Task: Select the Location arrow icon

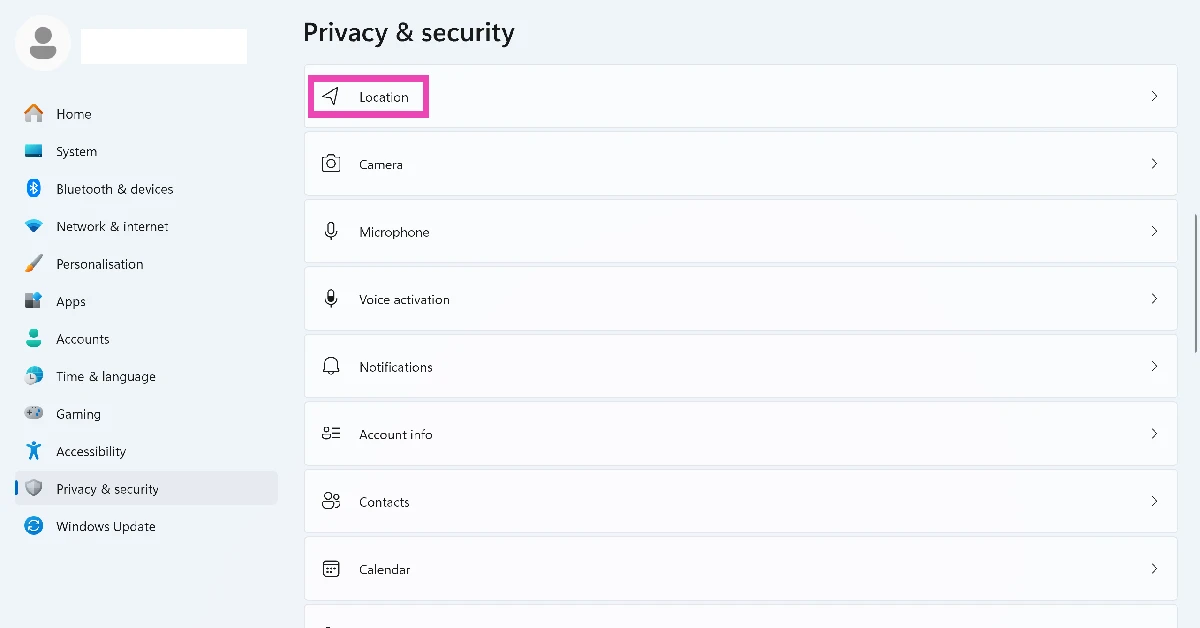Action: [331, 96]
